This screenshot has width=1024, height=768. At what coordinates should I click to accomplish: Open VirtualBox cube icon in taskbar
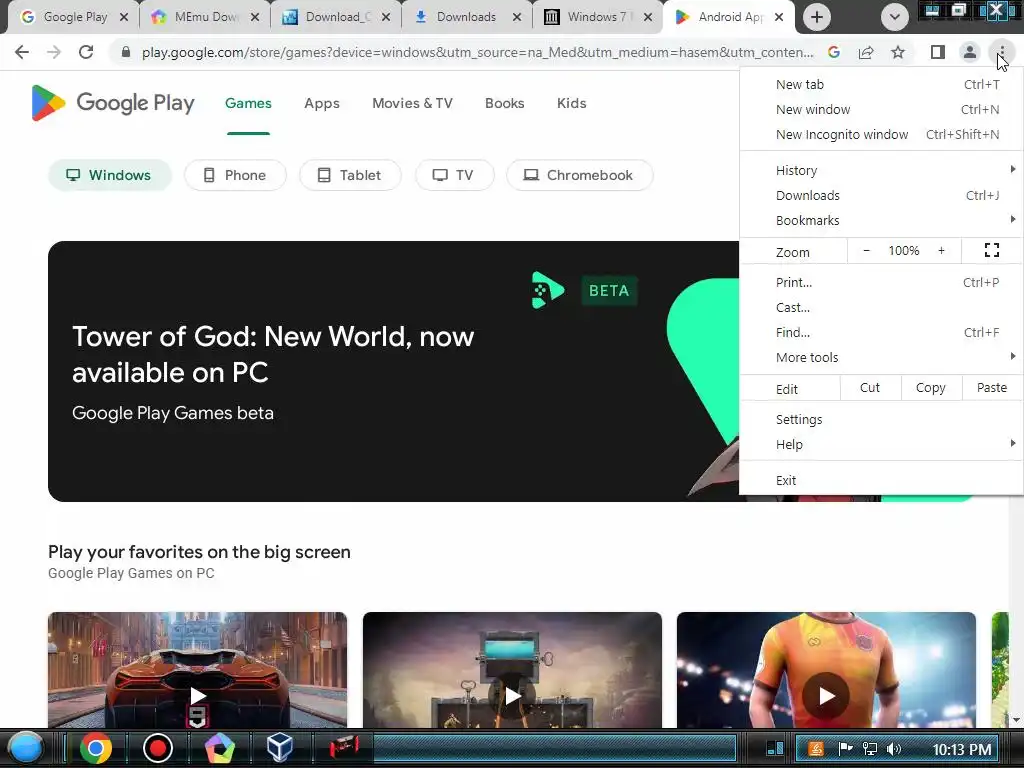click(x=280, y=748)
